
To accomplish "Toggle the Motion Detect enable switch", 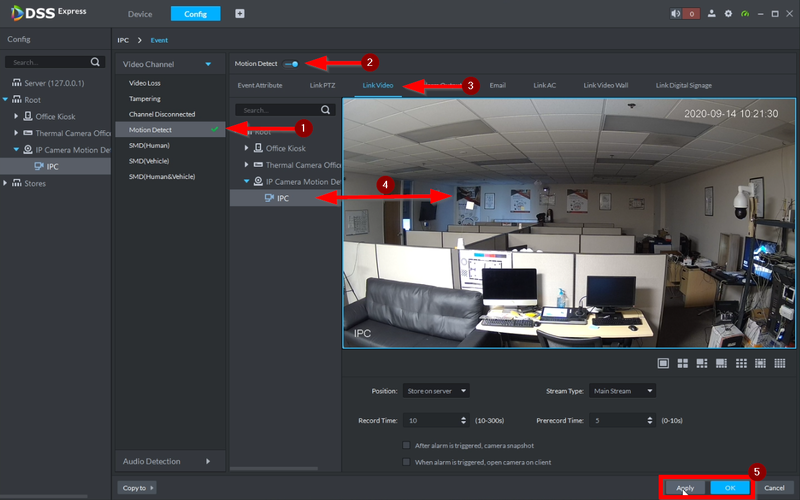I will point(291,63).
